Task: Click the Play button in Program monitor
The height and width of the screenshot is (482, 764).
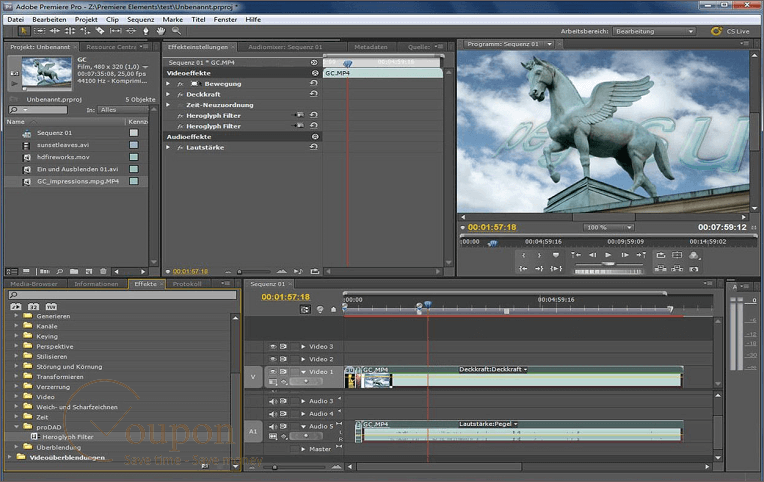Action: point(608,255)
